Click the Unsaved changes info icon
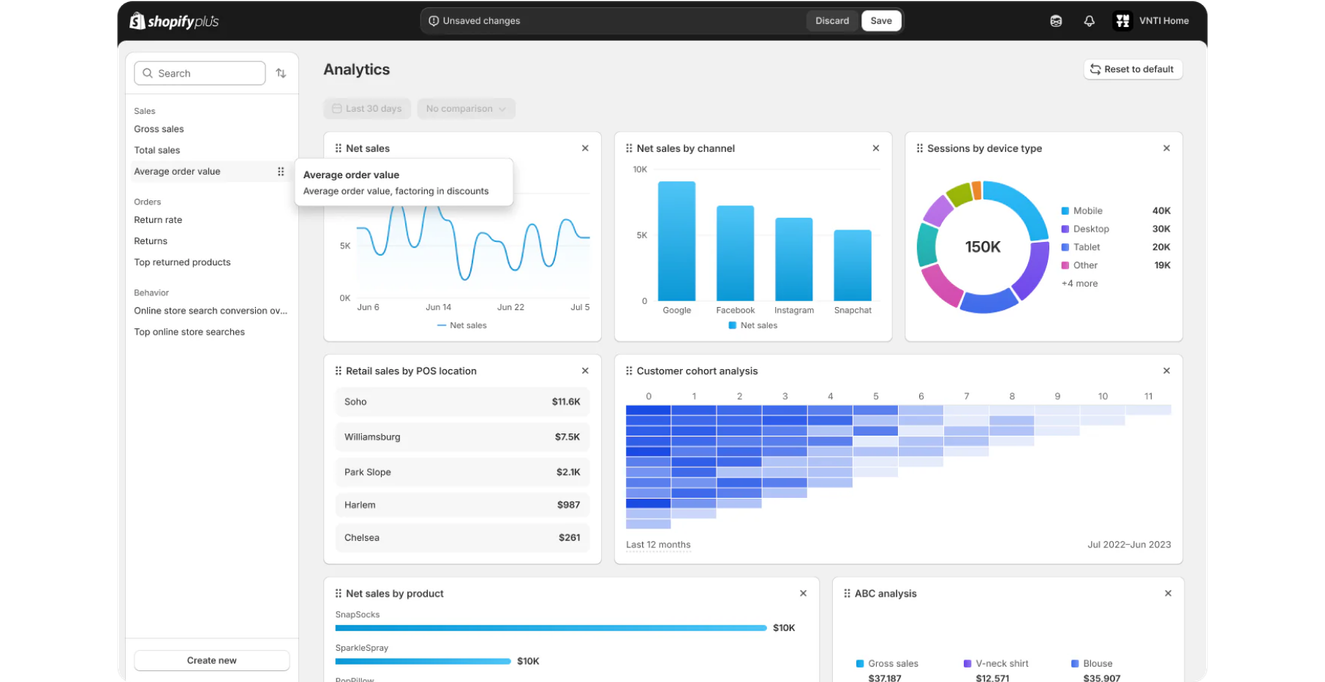This screenshot has width=1325, height=682. pyautogui.click(x=433, y=21)
